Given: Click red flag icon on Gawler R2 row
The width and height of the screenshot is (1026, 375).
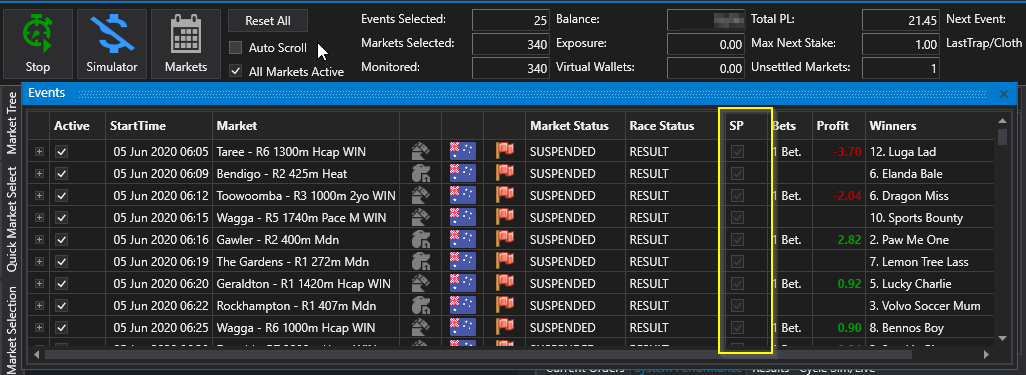Looking at the screenshot, I should [x=504, y=240].
